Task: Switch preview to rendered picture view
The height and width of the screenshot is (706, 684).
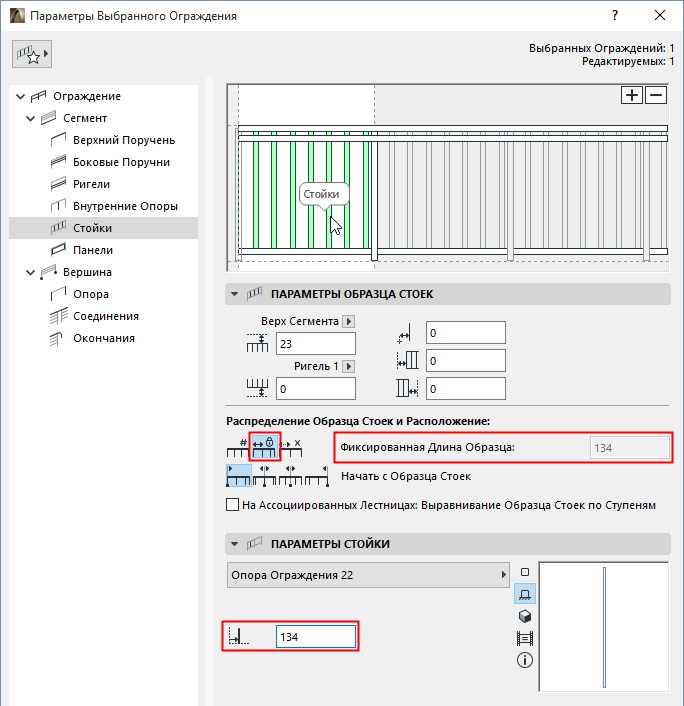Action: click(525, 638)
